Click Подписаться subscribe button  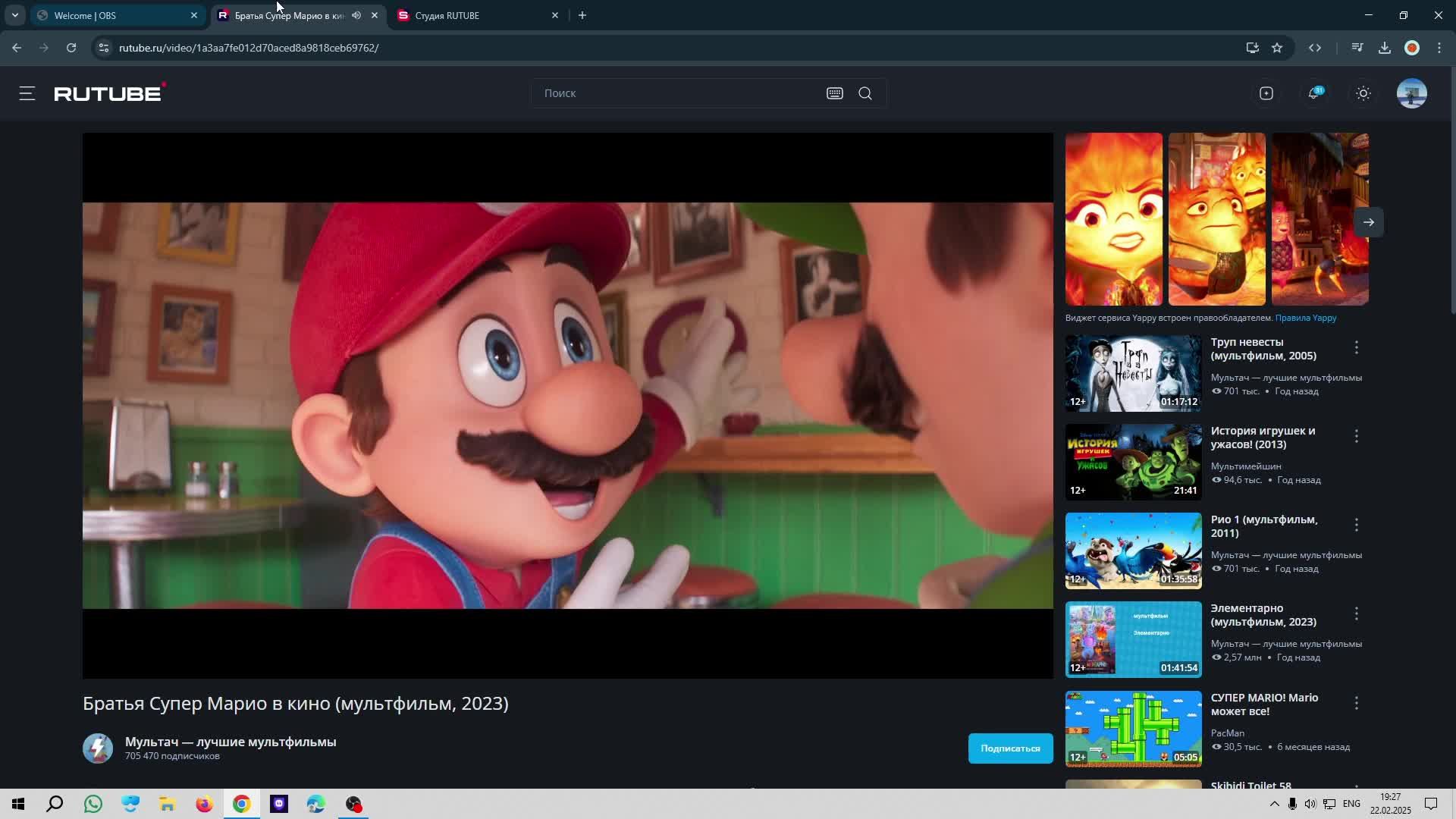pos(1010,748)
